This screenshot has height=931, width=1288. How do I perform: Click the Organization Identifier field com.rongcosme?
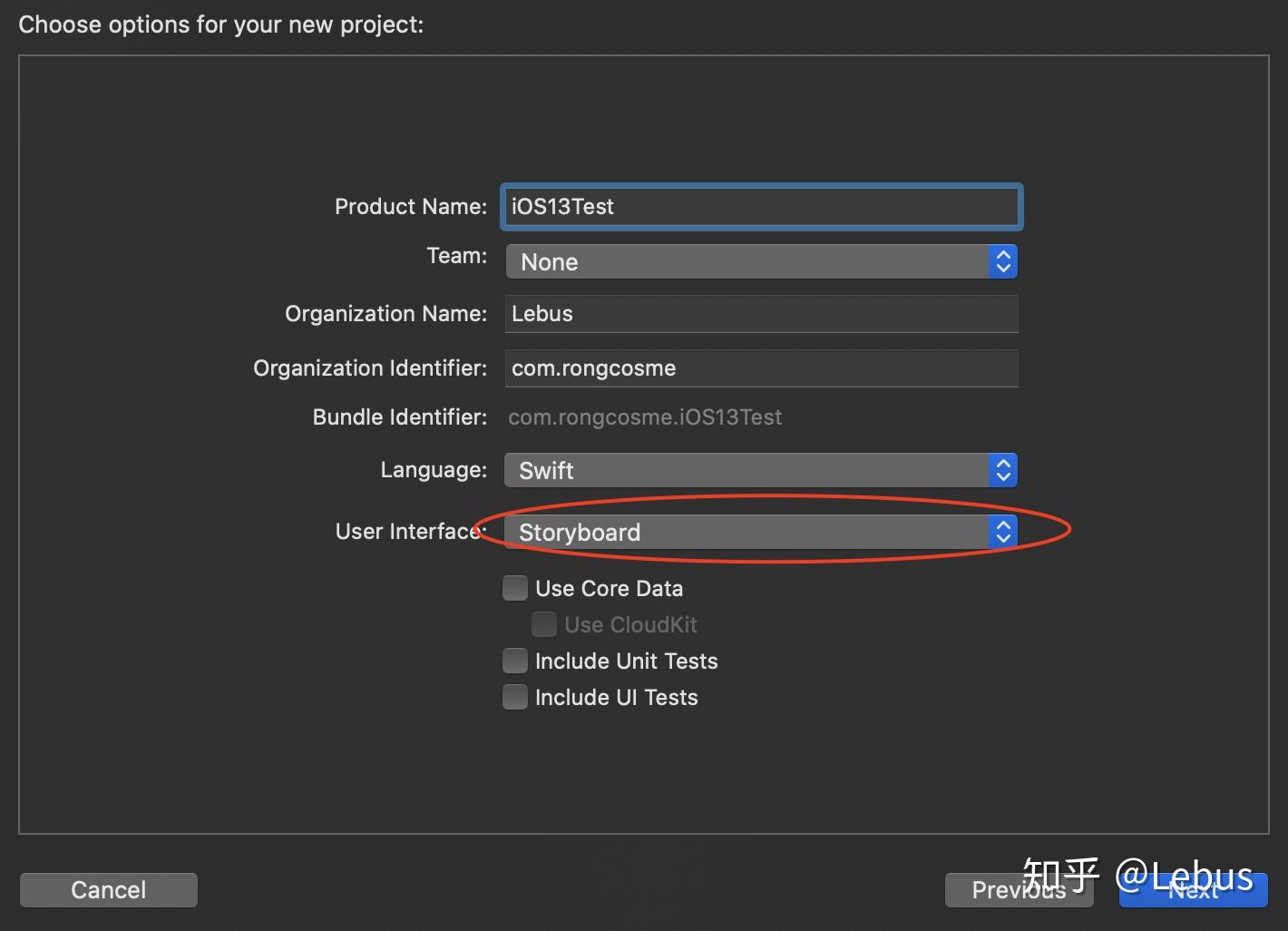click(760, 367)
